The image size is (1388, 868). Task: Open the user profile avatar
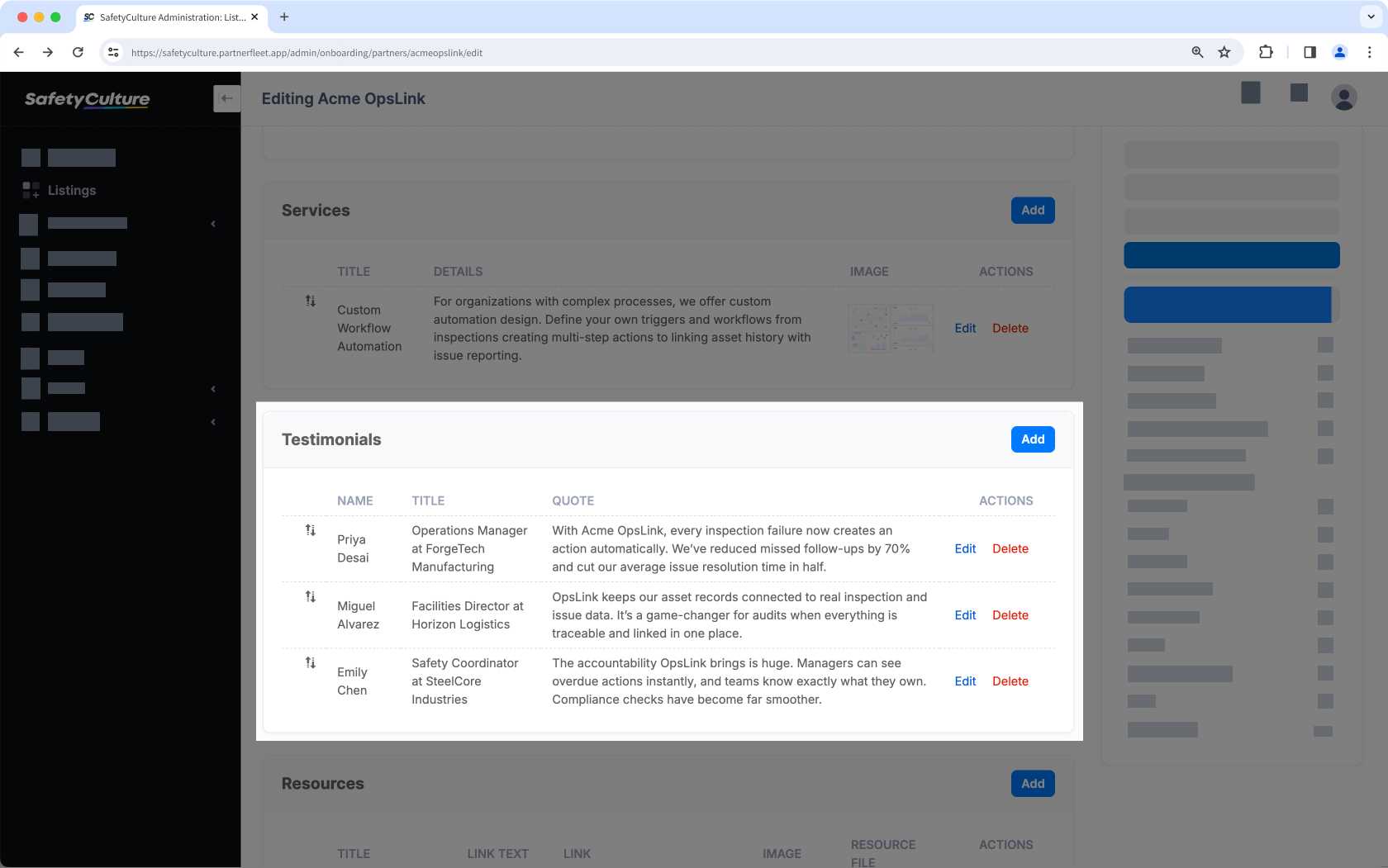coord(1344,97)
